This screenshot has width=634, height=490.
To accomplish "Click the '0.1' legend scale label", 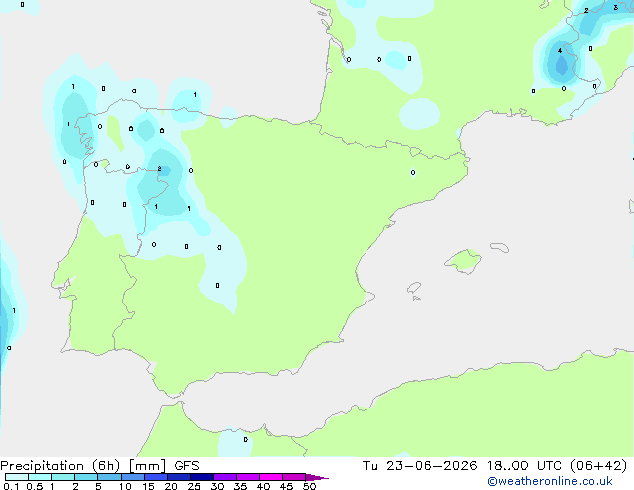I will click(x=11, y=486).
